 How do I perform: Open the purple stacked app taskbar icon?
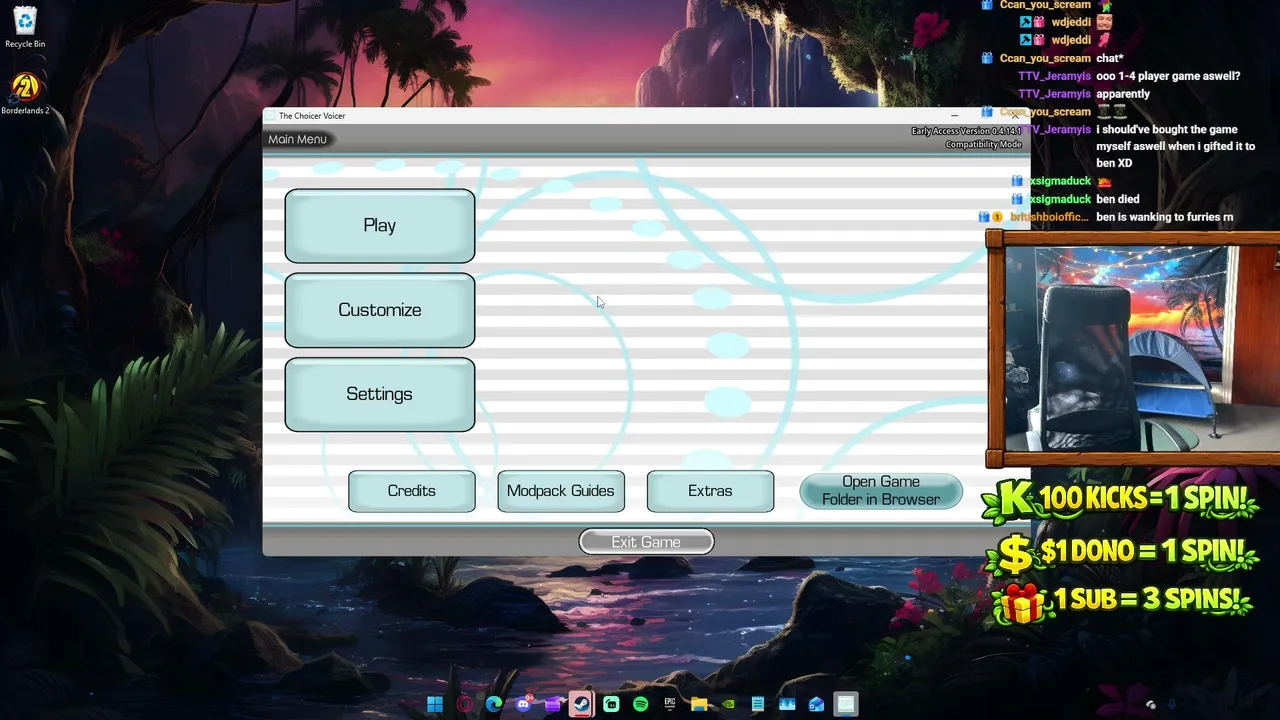(552, 704)
